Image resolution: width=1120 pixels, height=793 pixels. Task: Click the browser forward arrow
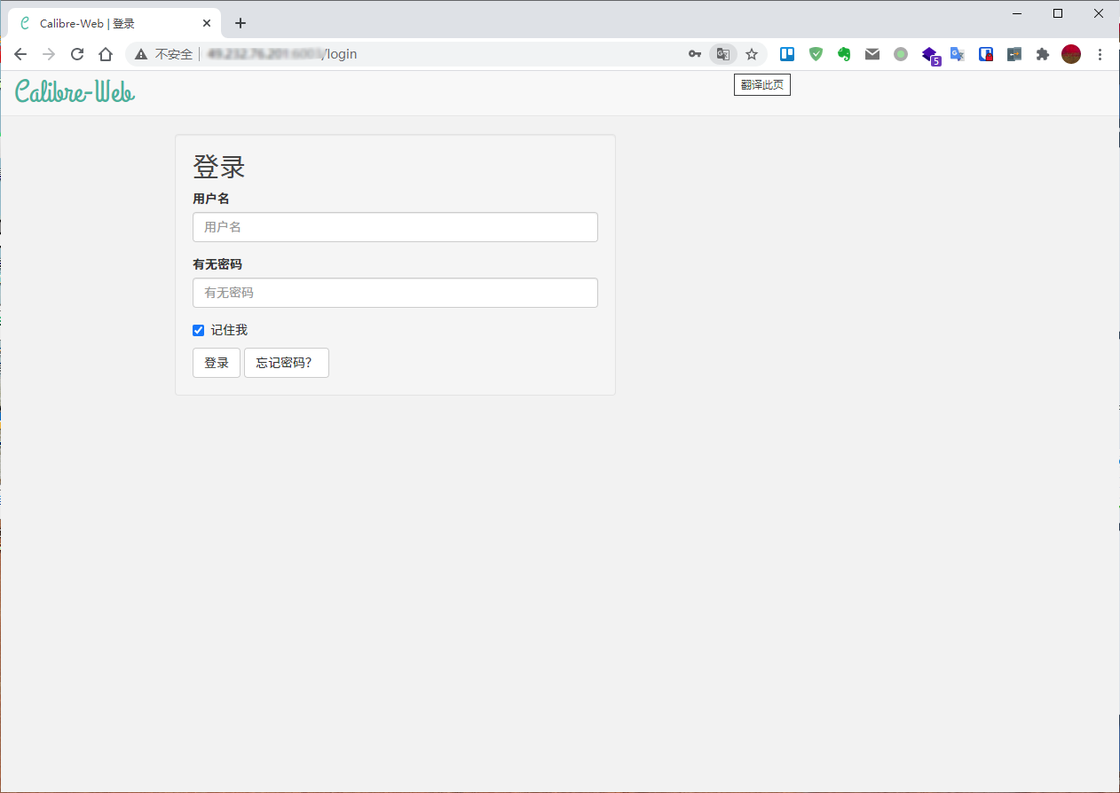[x=49, y=54]
